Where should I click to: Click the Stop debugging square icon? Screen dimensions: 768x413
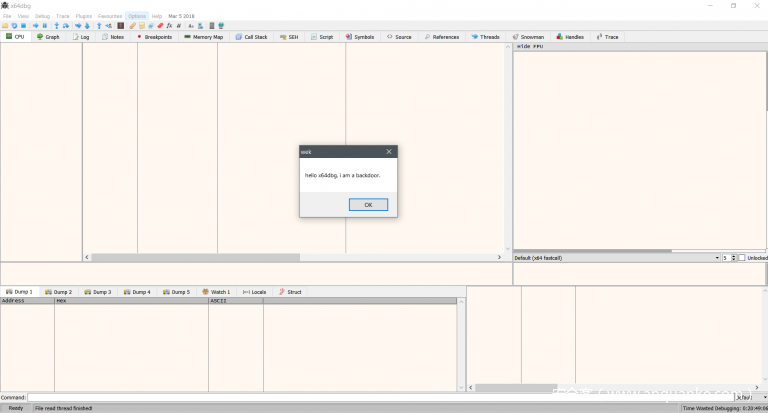23,26
